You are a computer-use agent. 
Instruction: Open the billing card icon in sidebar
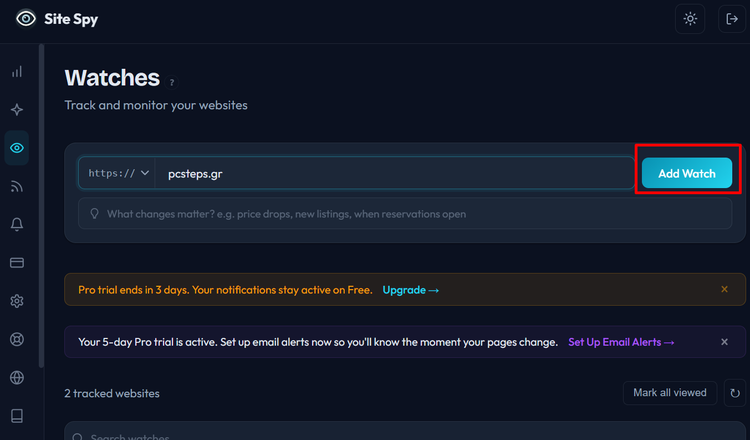coord(16,263)
